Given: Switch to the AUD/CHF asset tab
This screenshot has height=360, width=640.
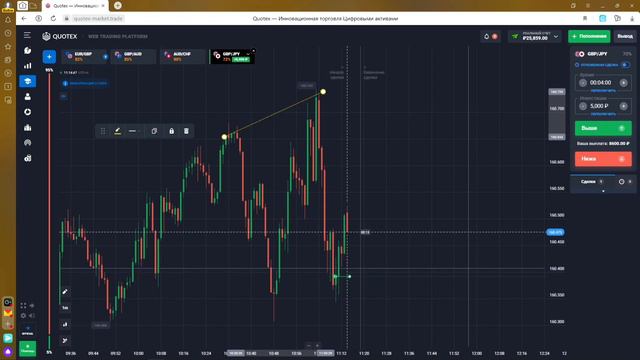Looking at the screenshot, I should point(182,56).
